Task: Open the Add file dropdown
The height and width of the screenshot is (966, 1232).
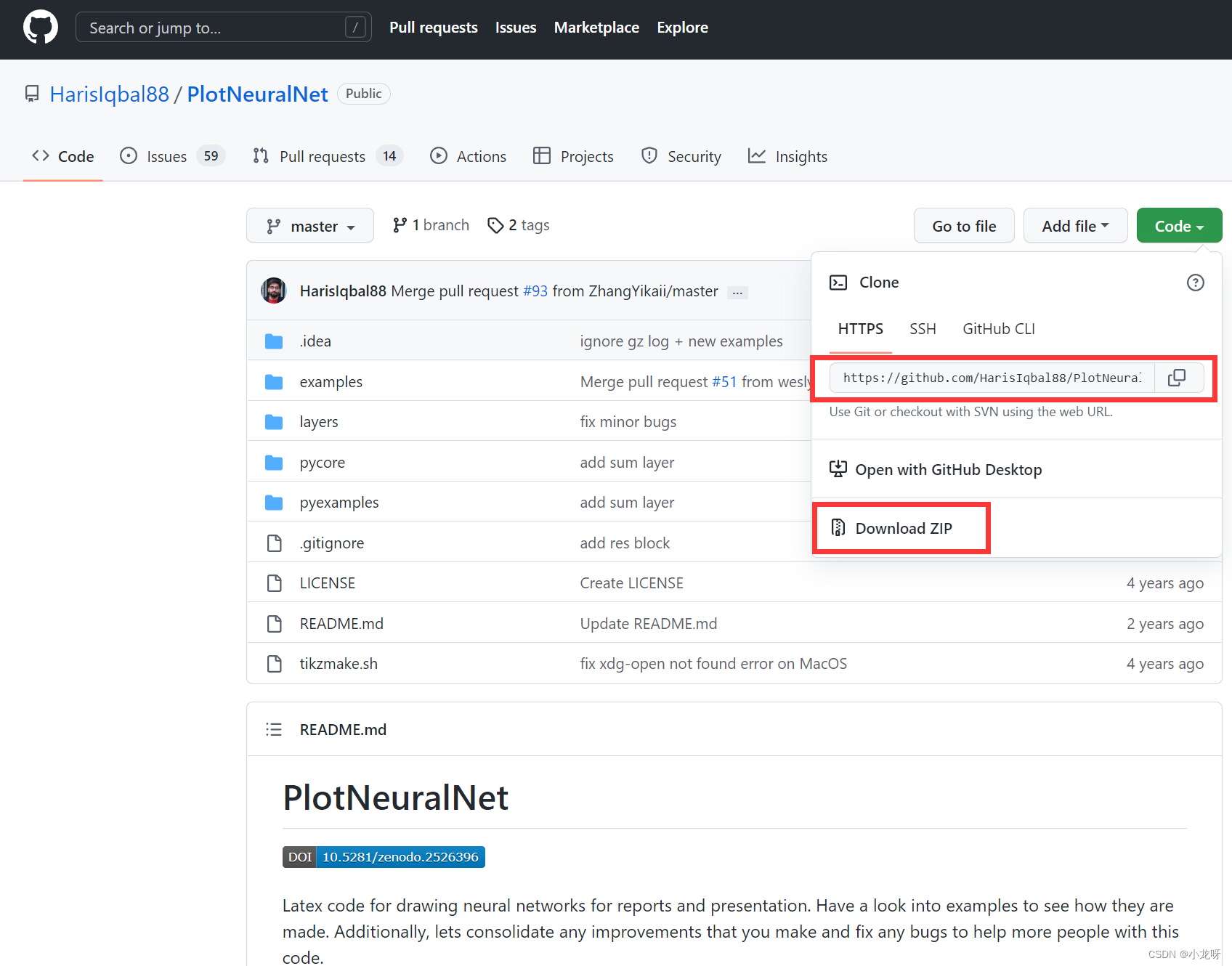Action: tap(1075, 226)
